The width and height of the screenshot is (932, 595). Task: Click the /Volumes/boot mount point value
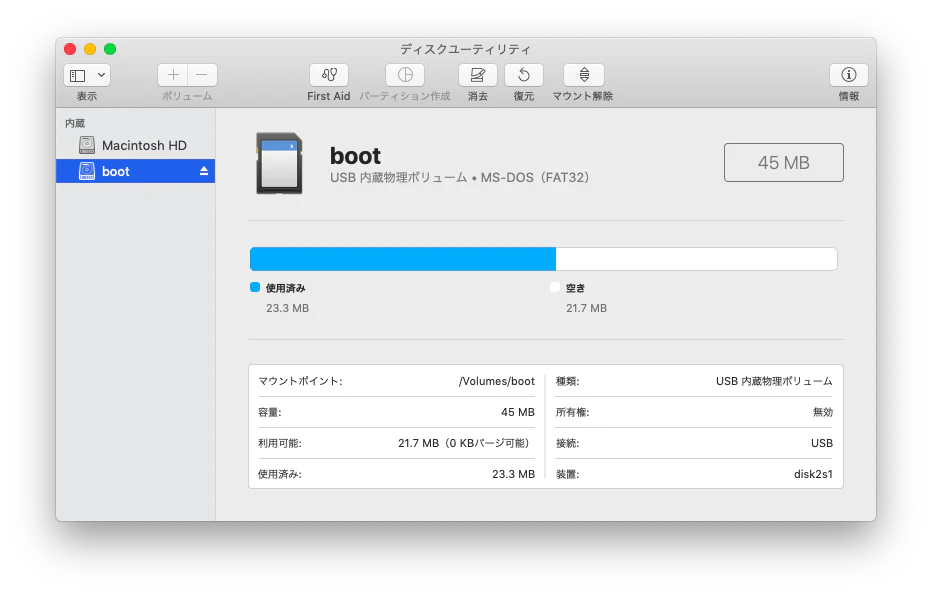[496, 381]
